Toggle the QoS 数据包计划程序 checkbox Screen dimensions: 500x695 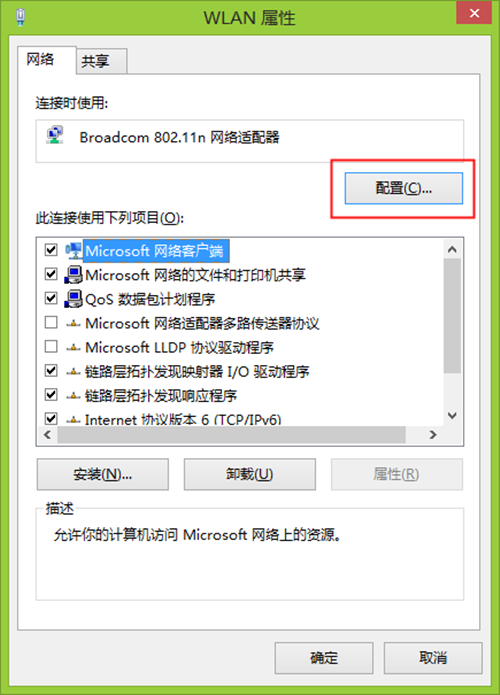pos(51,298)
